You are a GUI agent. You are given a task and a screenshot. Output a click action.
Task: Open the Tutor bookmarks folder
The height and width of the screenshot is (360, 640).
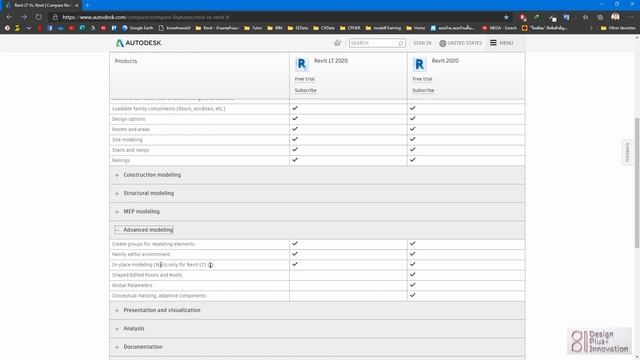point(253,28)
